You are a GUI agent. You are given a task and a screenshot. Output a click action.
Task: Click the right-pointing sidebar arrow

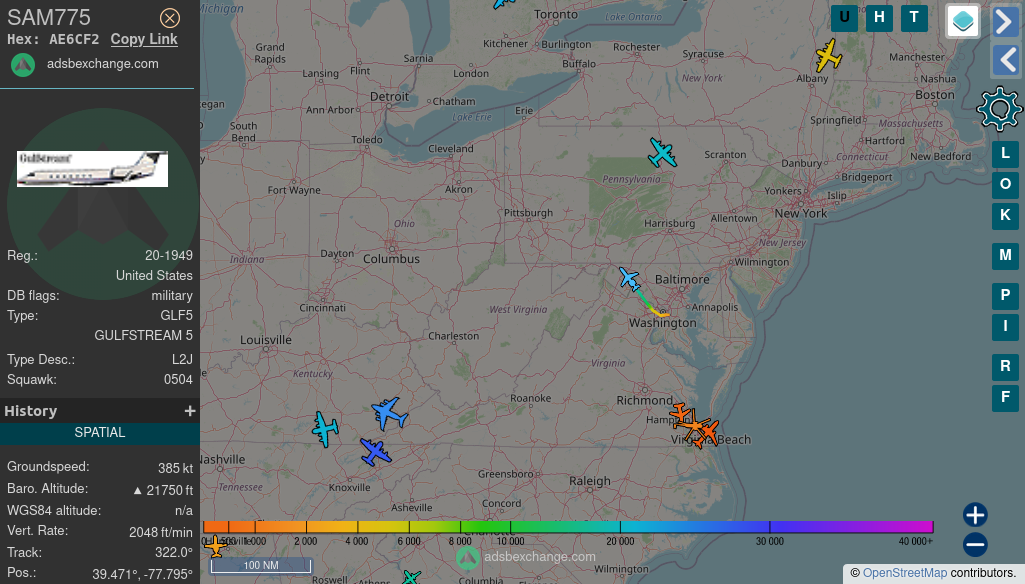point(1005,22)
